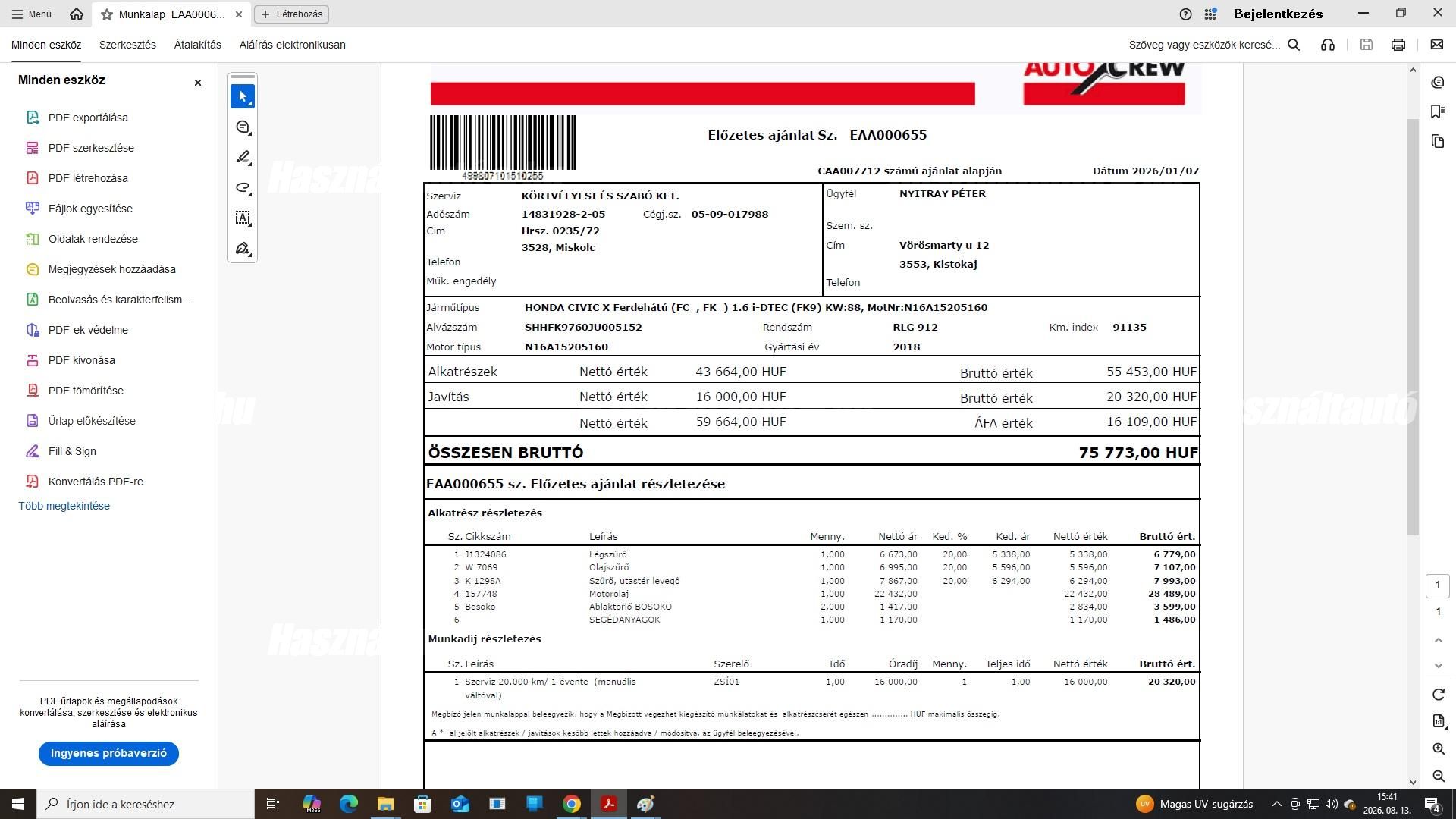Go to previous page arrow
The image size is (1456, 819).
[1438, 640]
